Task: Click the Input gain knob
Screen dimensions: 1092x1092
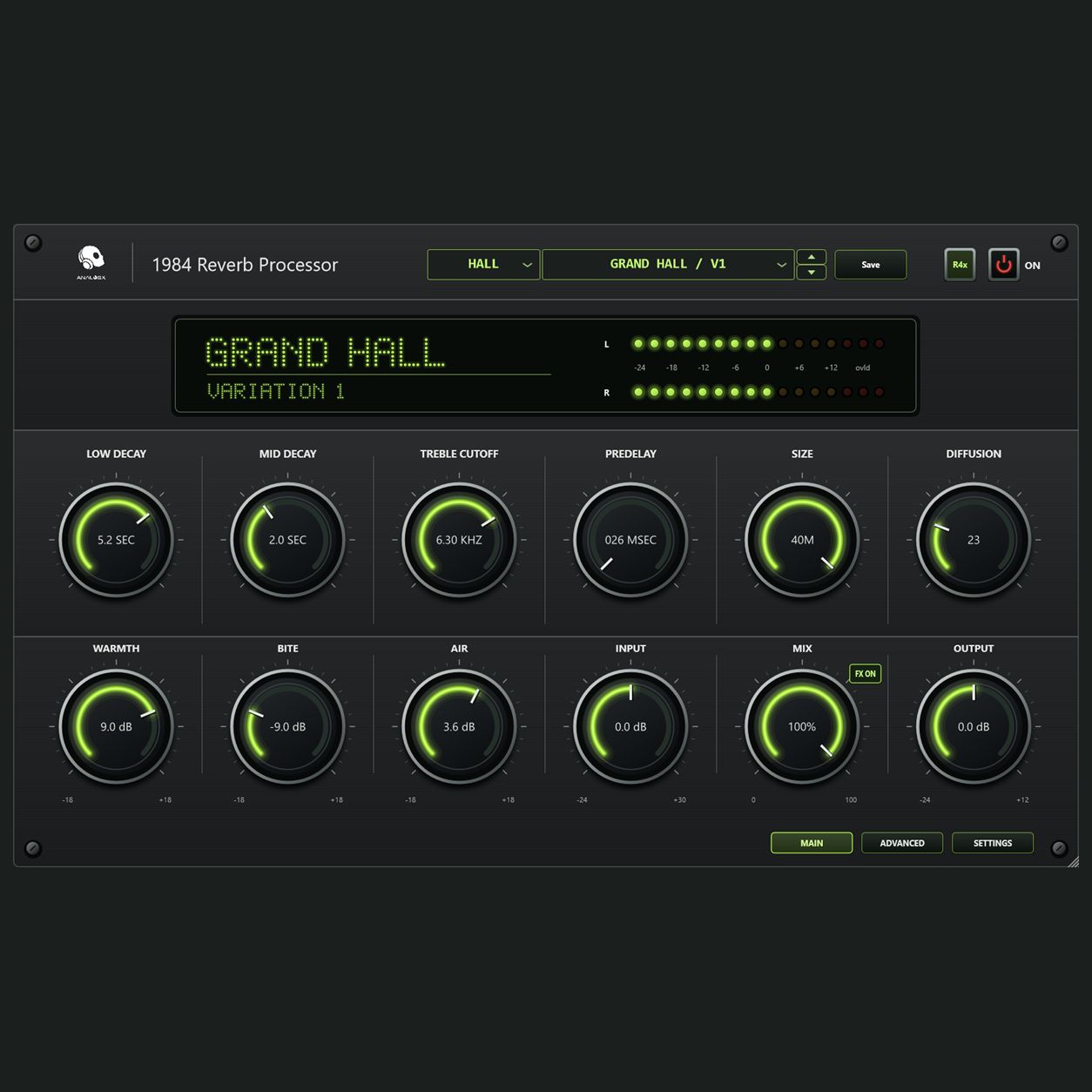Action: (x=630, y=726)
